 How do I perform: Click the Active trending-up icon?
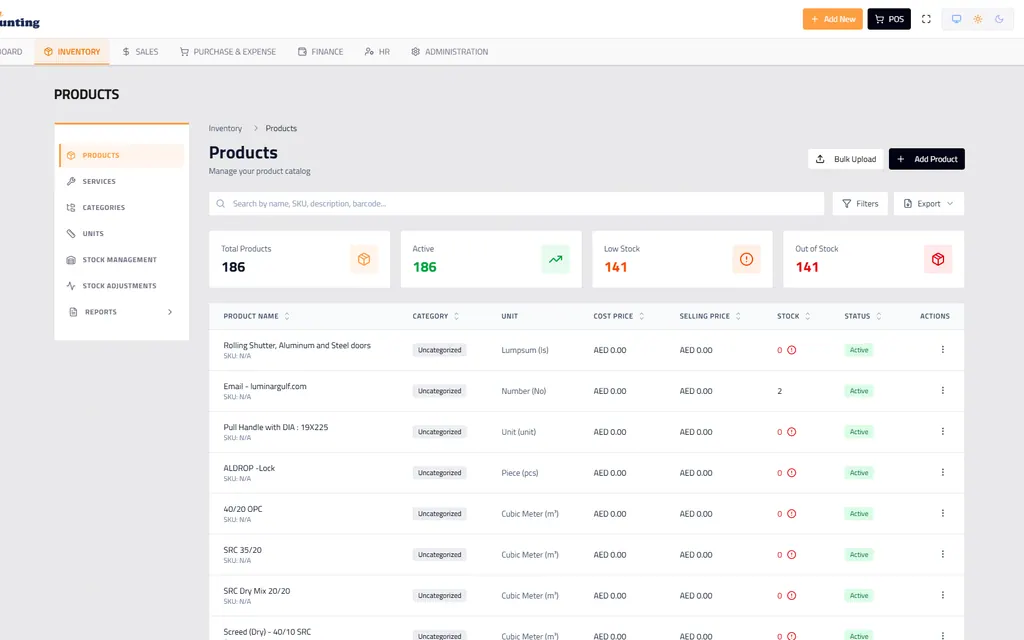[555, 259]
